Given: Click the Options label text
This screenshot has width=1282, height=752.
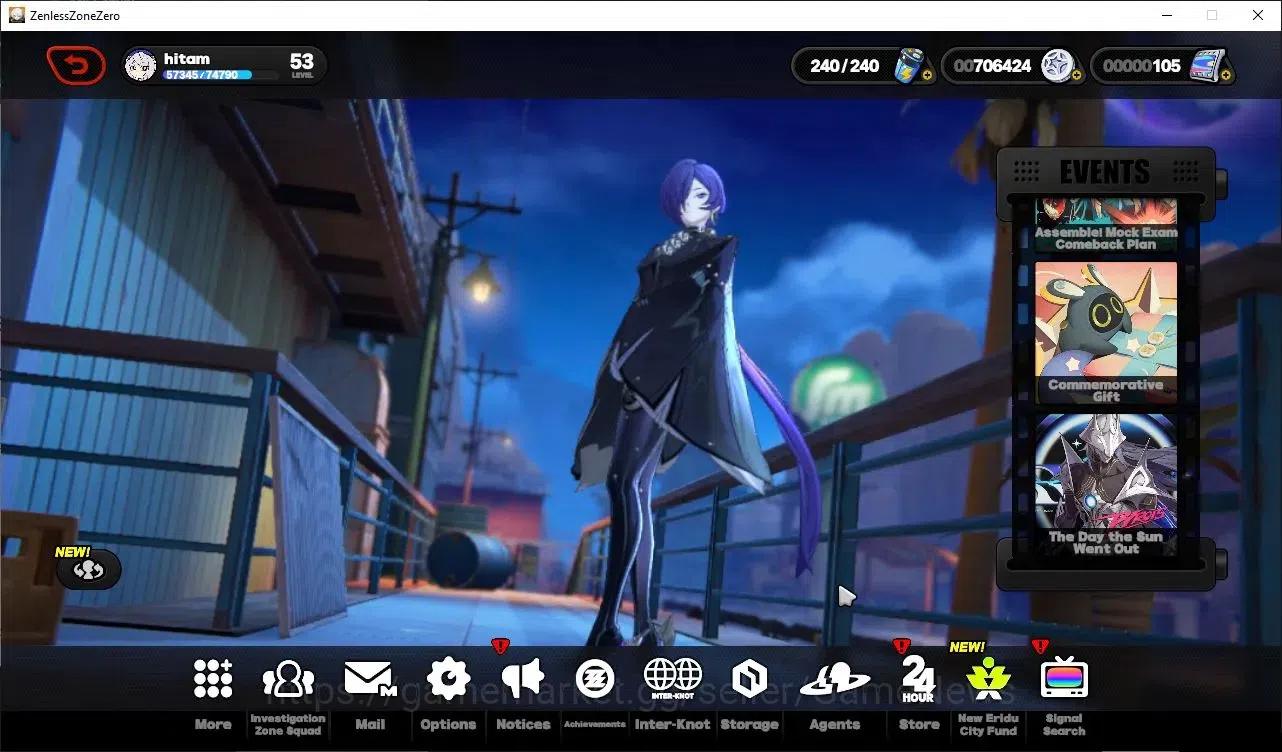Looking at the screenshot, I should (x=448, y=724).
